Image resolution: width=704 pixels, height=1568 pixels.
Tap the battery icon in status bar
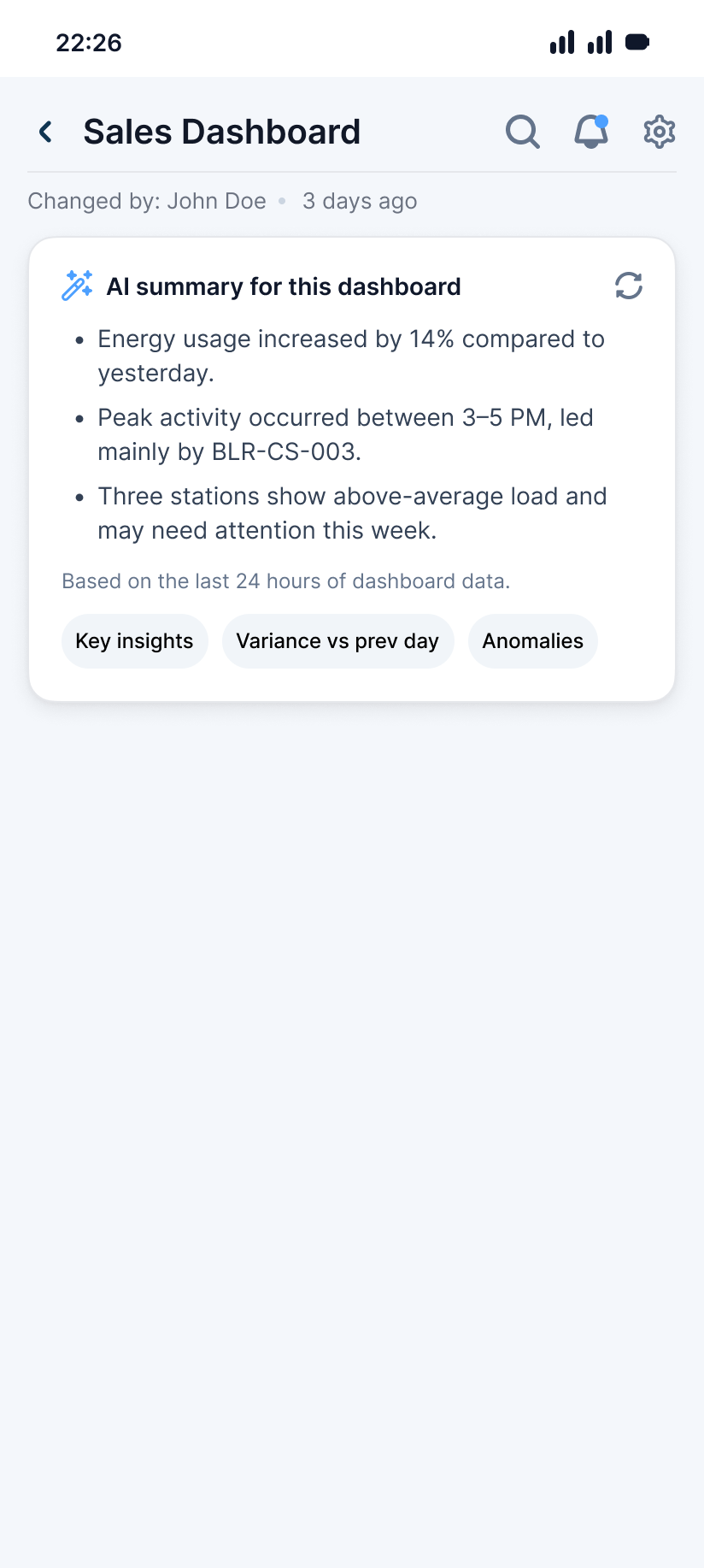click(637, 42)
